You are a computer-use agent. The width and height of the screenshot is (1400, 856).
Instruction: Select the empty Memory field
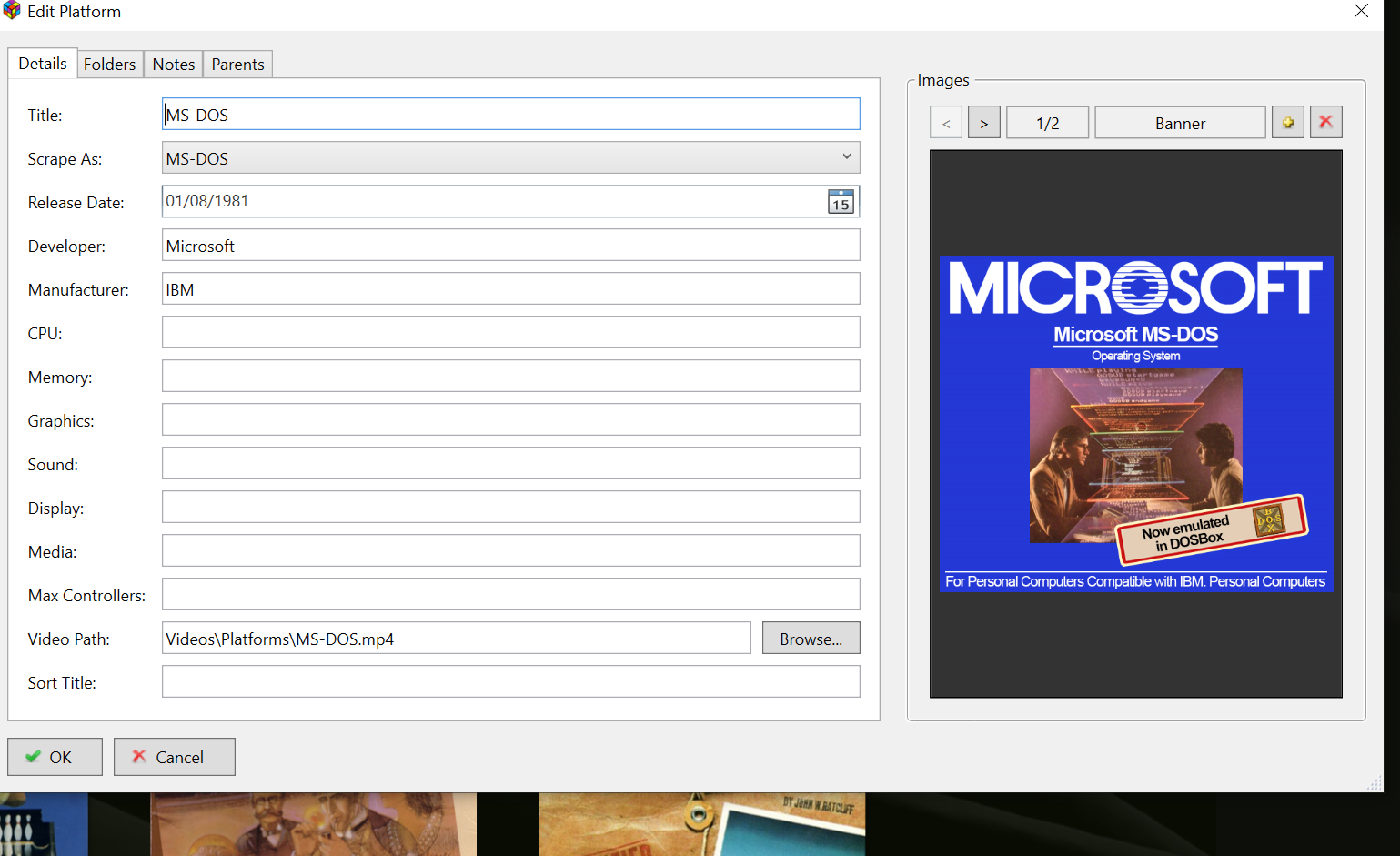tap(510, 376)
